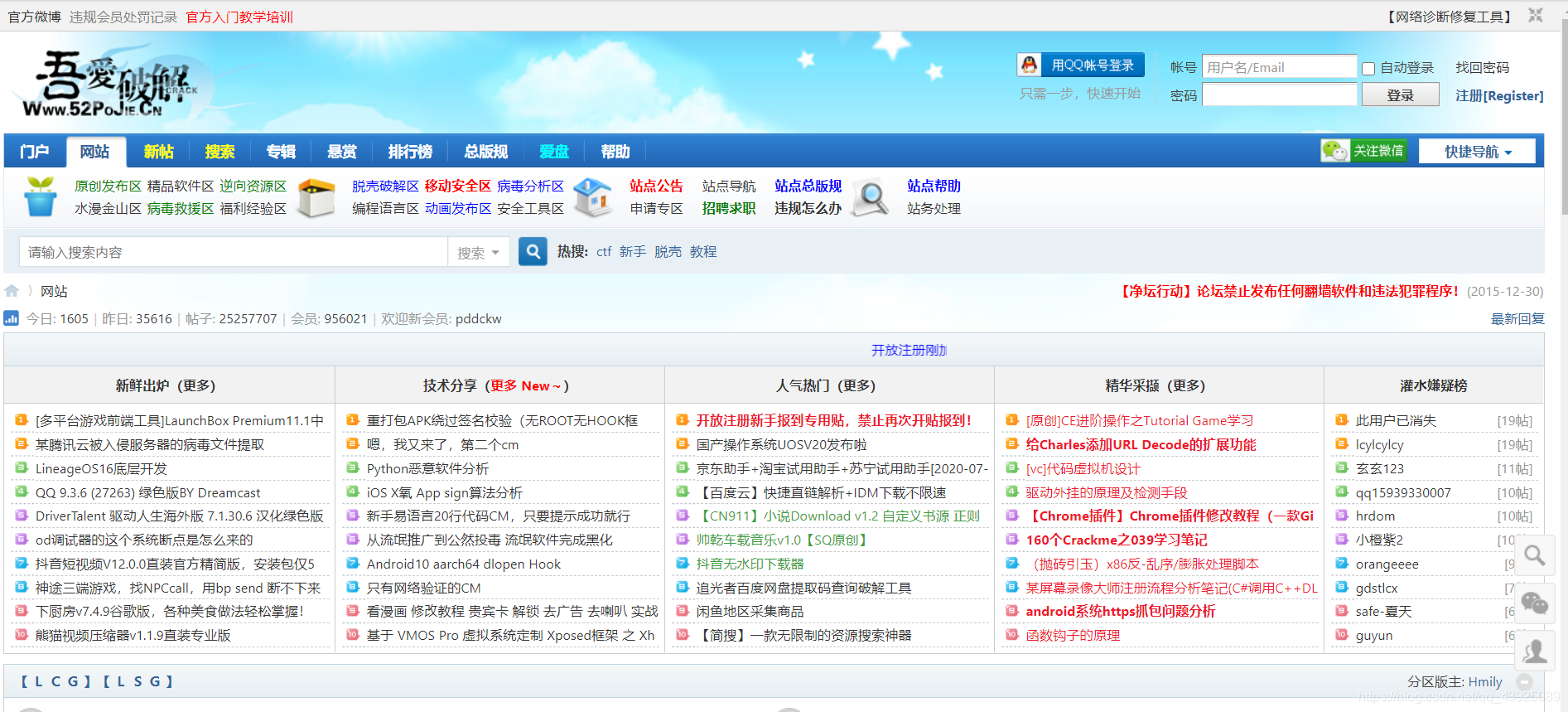Click rank 1 icon beside 此用户已消失

coord(1342,420)
